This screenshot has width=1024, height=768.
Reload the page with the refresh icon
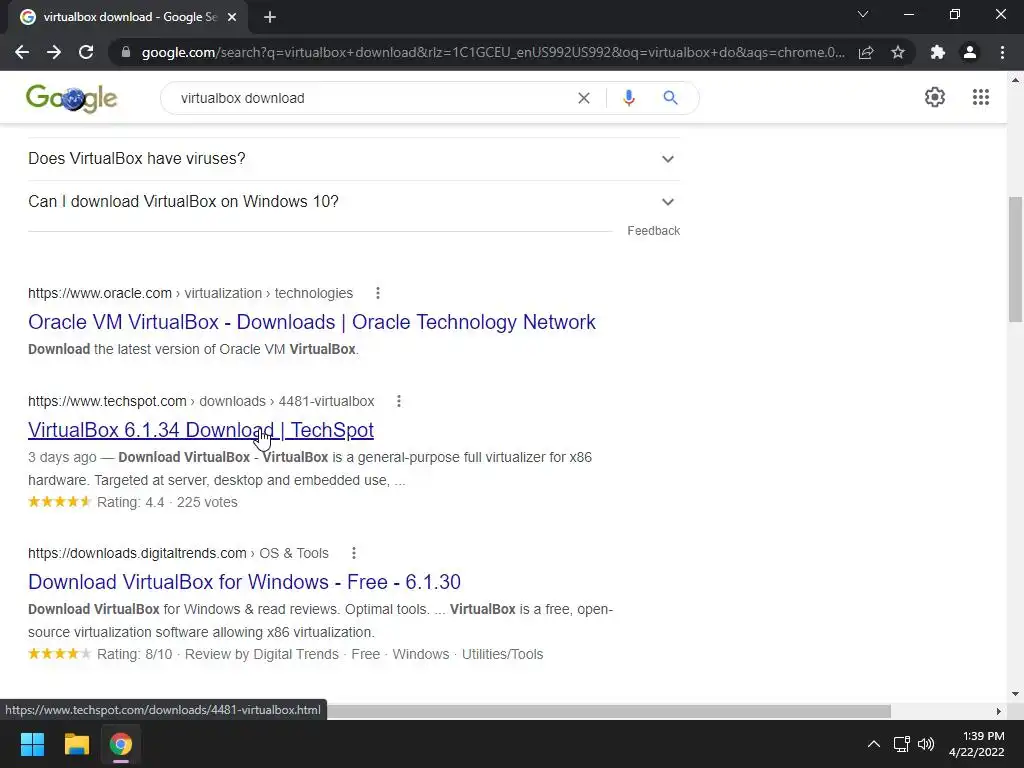pos(86,52)
